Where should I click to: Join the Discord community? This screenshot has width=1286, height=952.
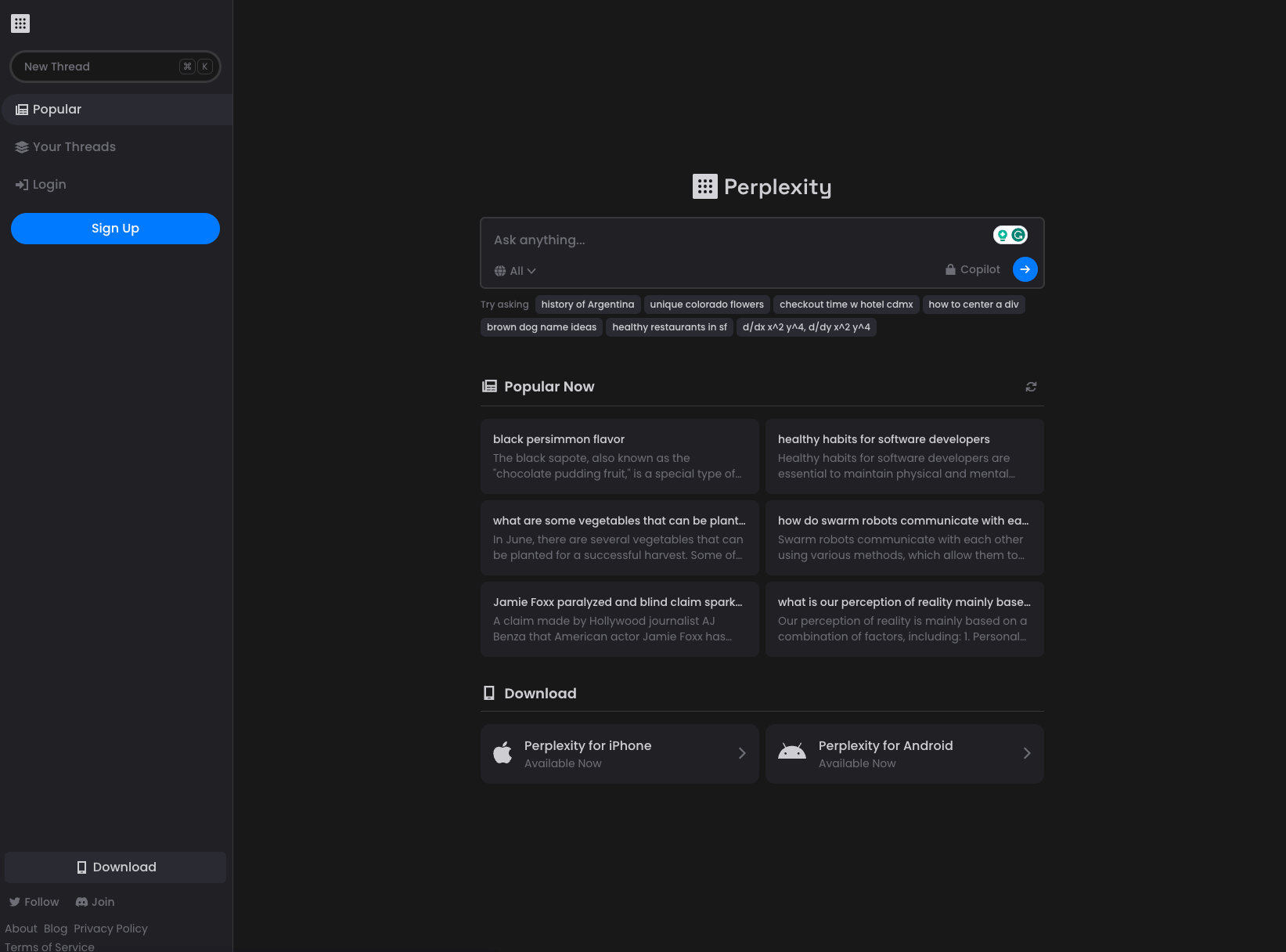point(95,902)
